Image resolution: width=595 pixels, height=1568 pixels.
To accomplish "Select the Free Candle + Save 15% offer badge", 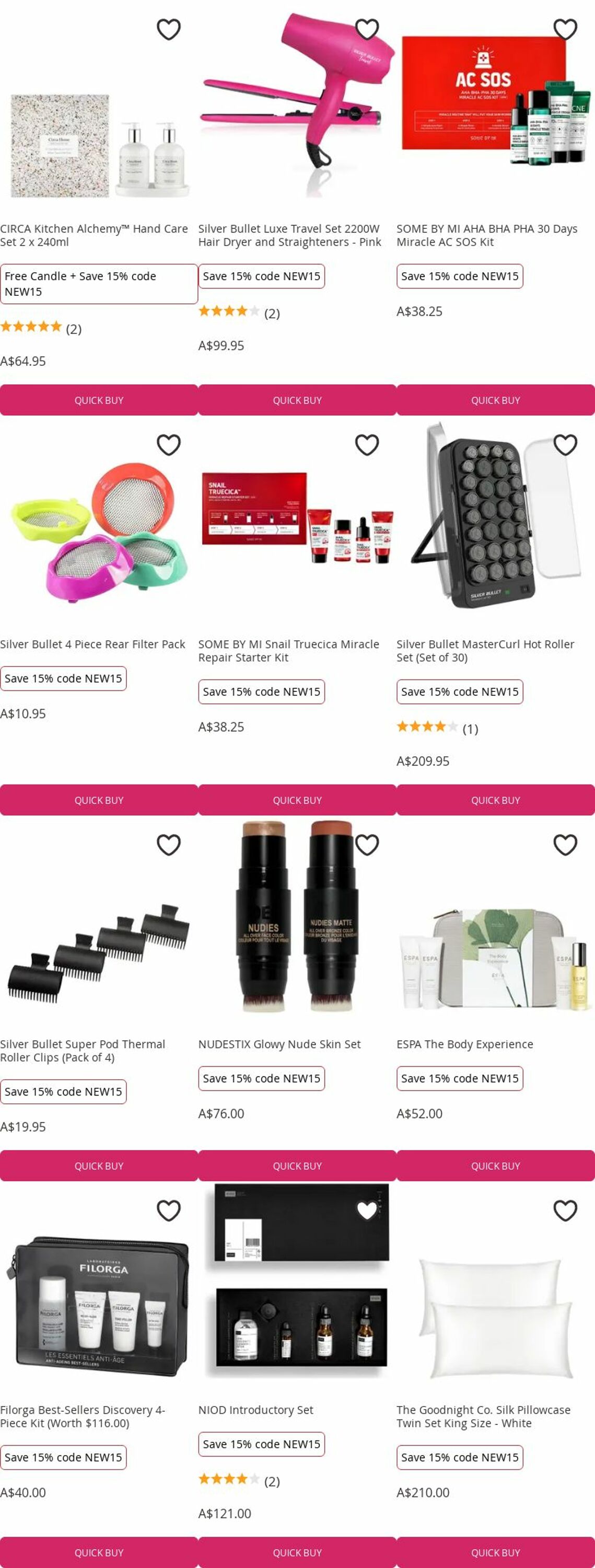I will [x=99, y=284].
